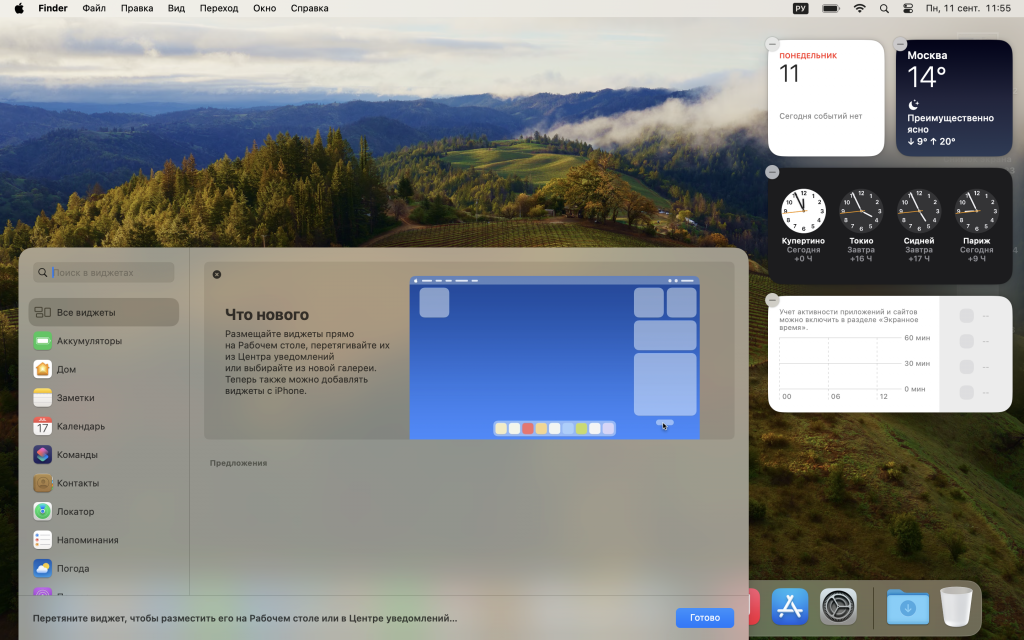Remove the Москва weather widget

pyautogui.click(x=900, y=44)
